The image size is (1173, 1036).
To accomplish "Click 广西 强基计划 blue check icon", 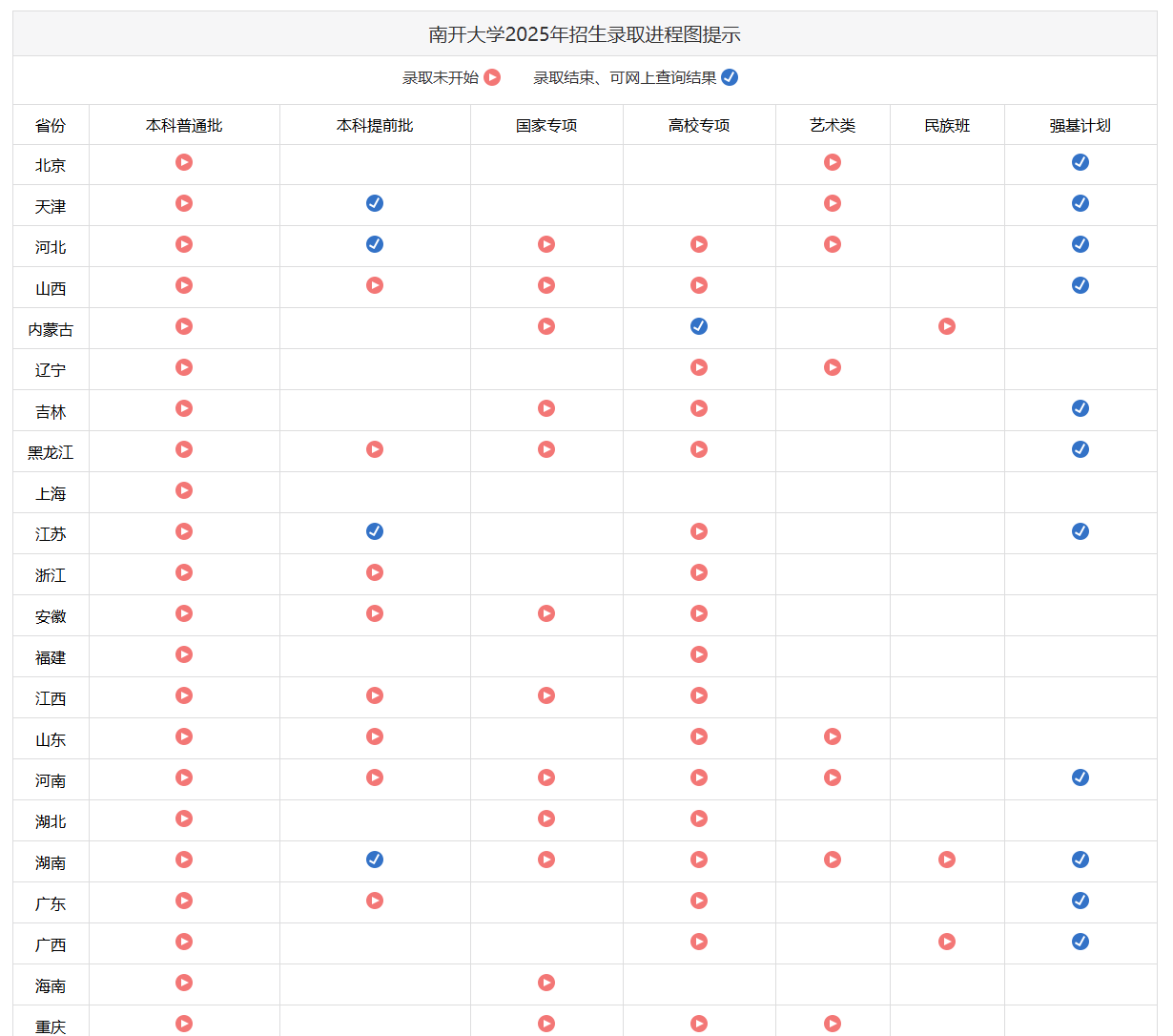I will tap(1080, 942).
